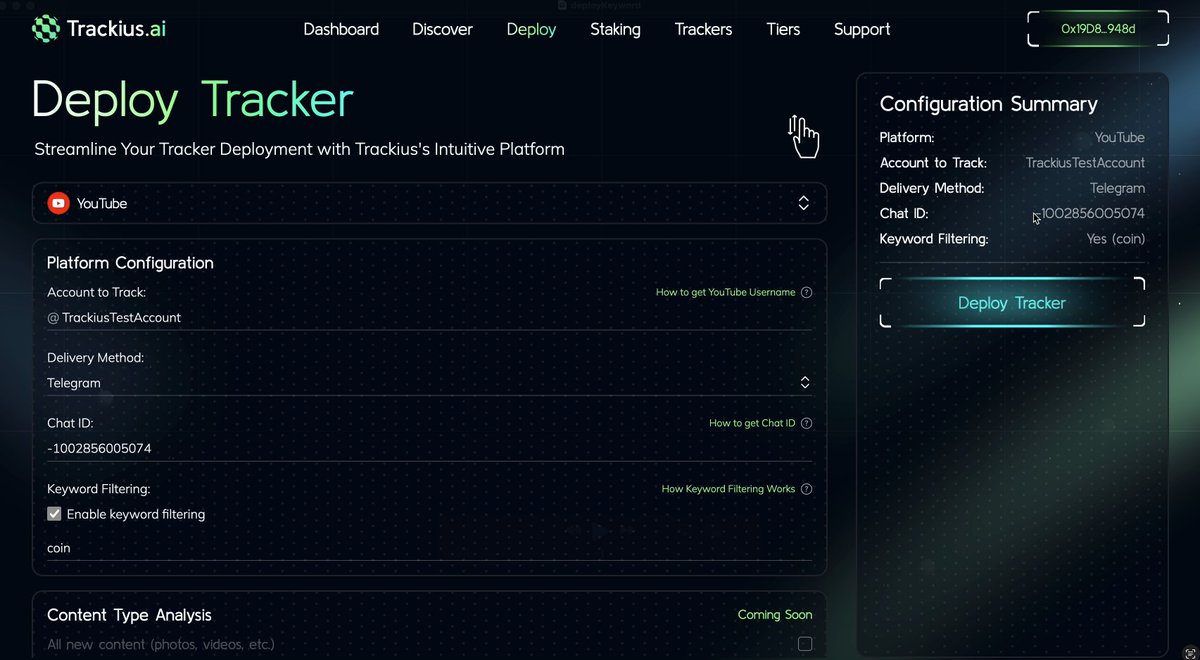
Task: Click summary value Yes (coin)
Action: 1116,239
